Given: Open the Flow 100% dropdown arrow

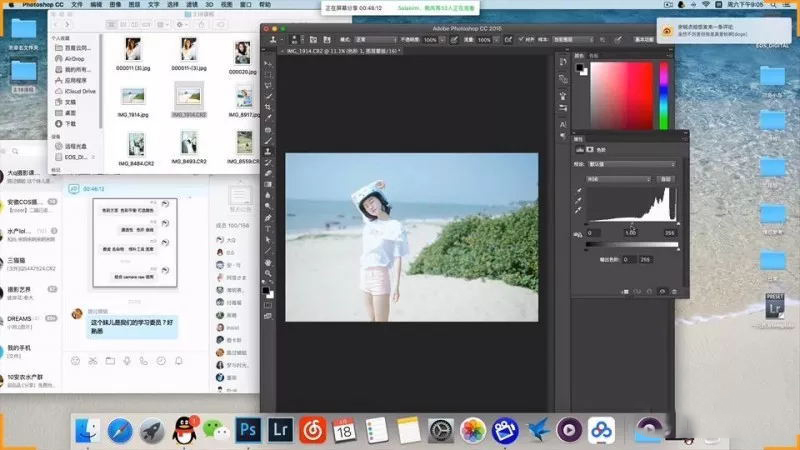Looking at the screenshot, I should coord(496,40).
